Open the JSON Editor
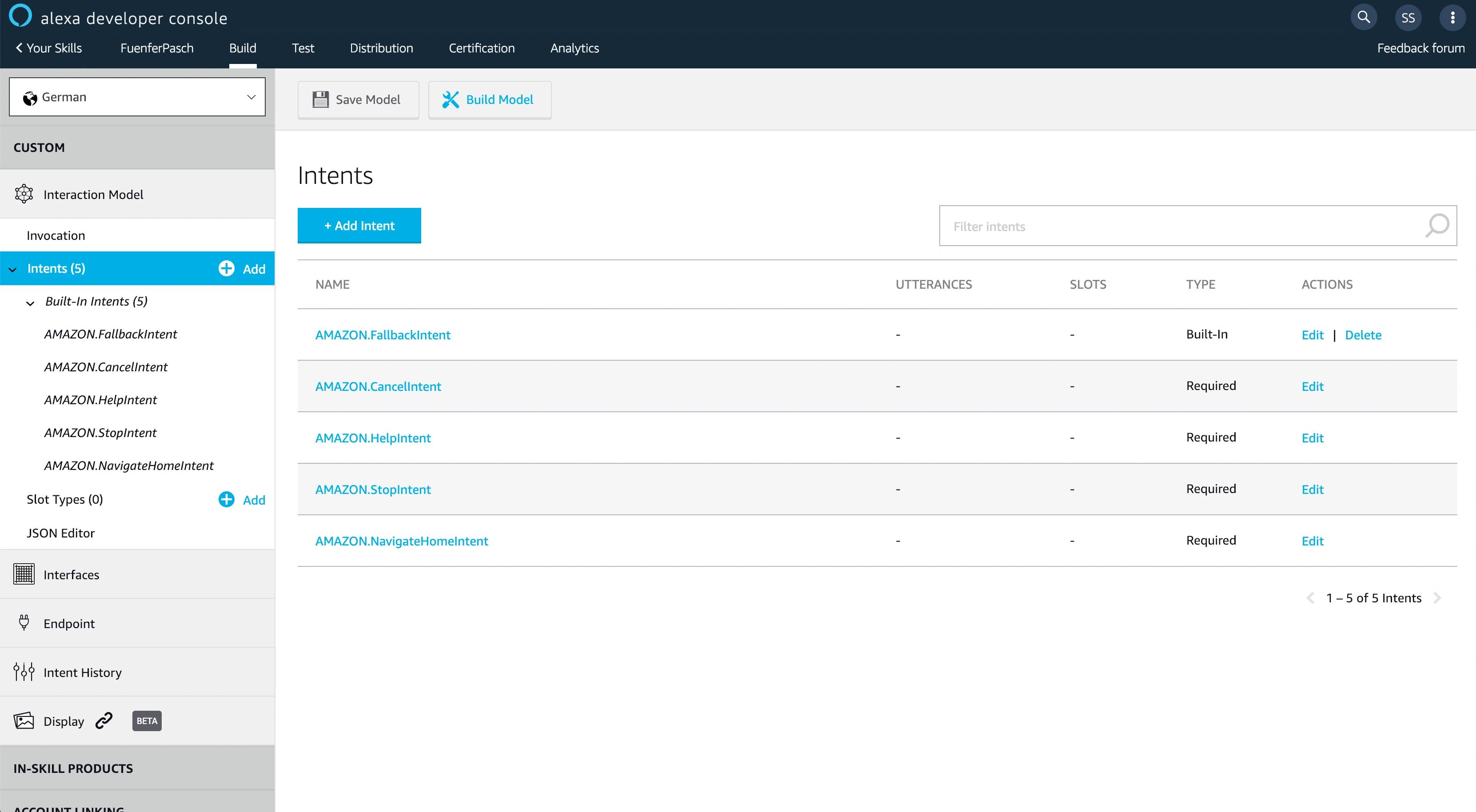This screenshot has height=812, width=1476. tap(60, 533)
